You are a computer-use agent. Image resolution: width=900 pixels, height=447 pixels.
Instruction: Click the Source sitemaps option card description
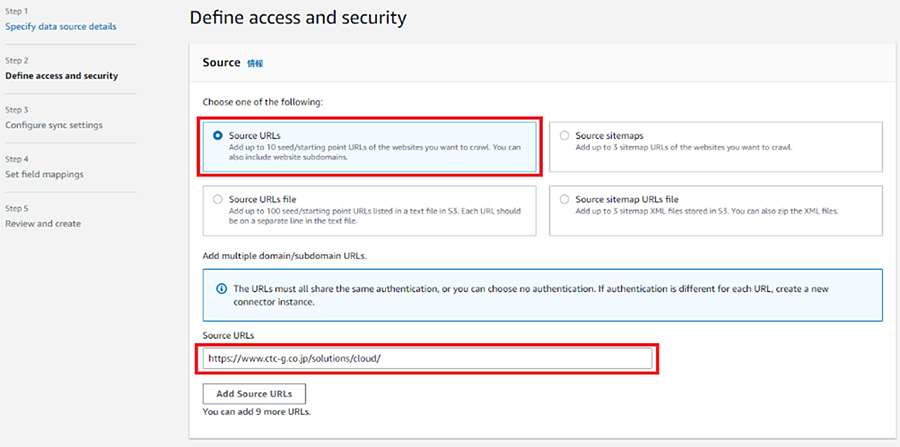pyautogui.click(x=684, y=147)
